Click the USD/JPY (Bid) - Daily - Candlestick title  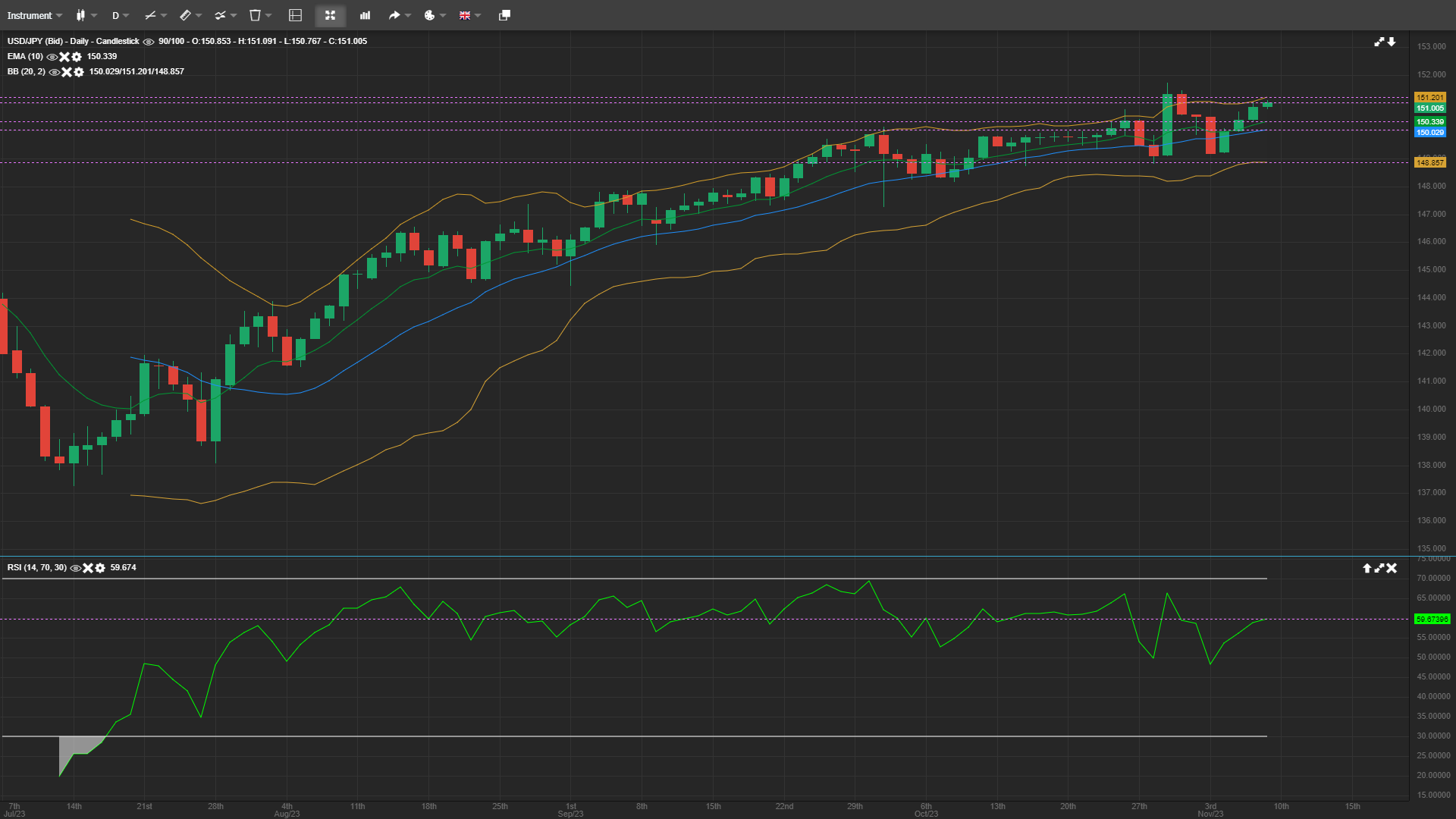pyautogui.click(x=74, y=41)
